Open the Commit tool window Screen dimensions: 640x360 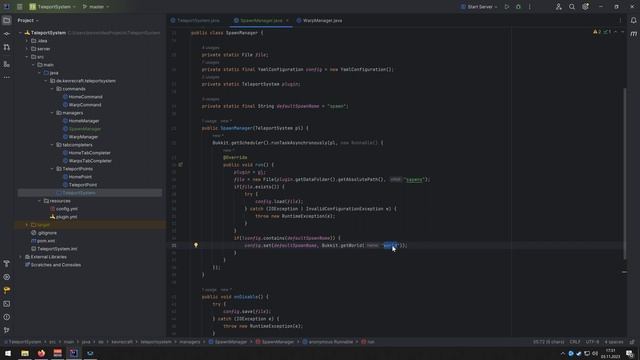pos(7,34)
